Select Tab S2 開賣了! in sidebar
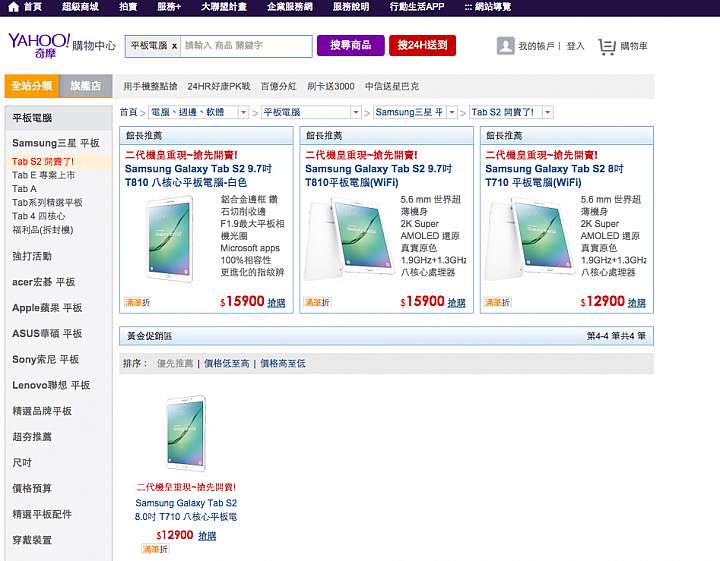This screenshot has width=720, height=561. click(43, 162)
